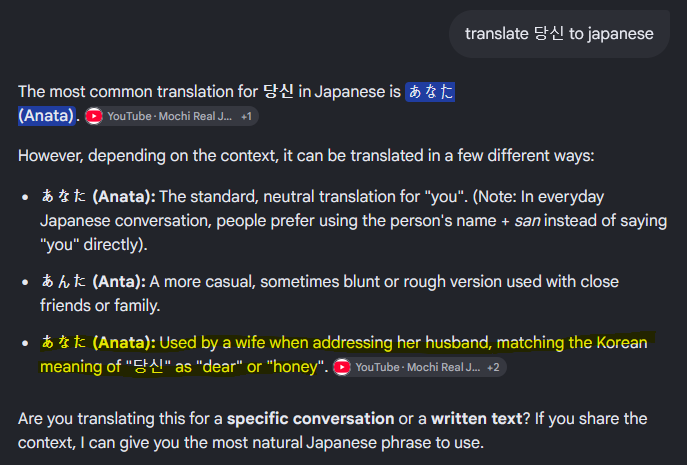Image resolution: width=687 pixels, height=465 pixels.
Task: Click the highlighted あなた text in first sentence
Action: click(x=430, y=92)
